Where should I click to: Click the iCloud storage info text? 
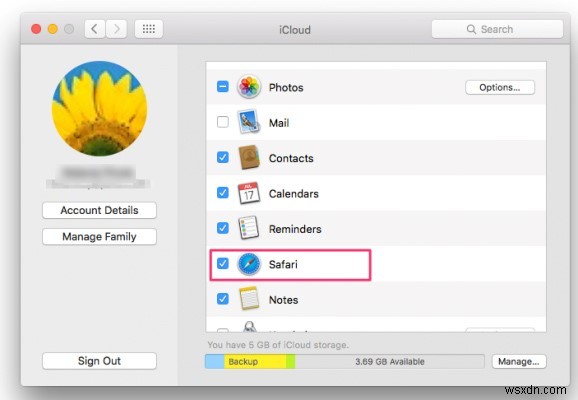[x=278, y=345]
